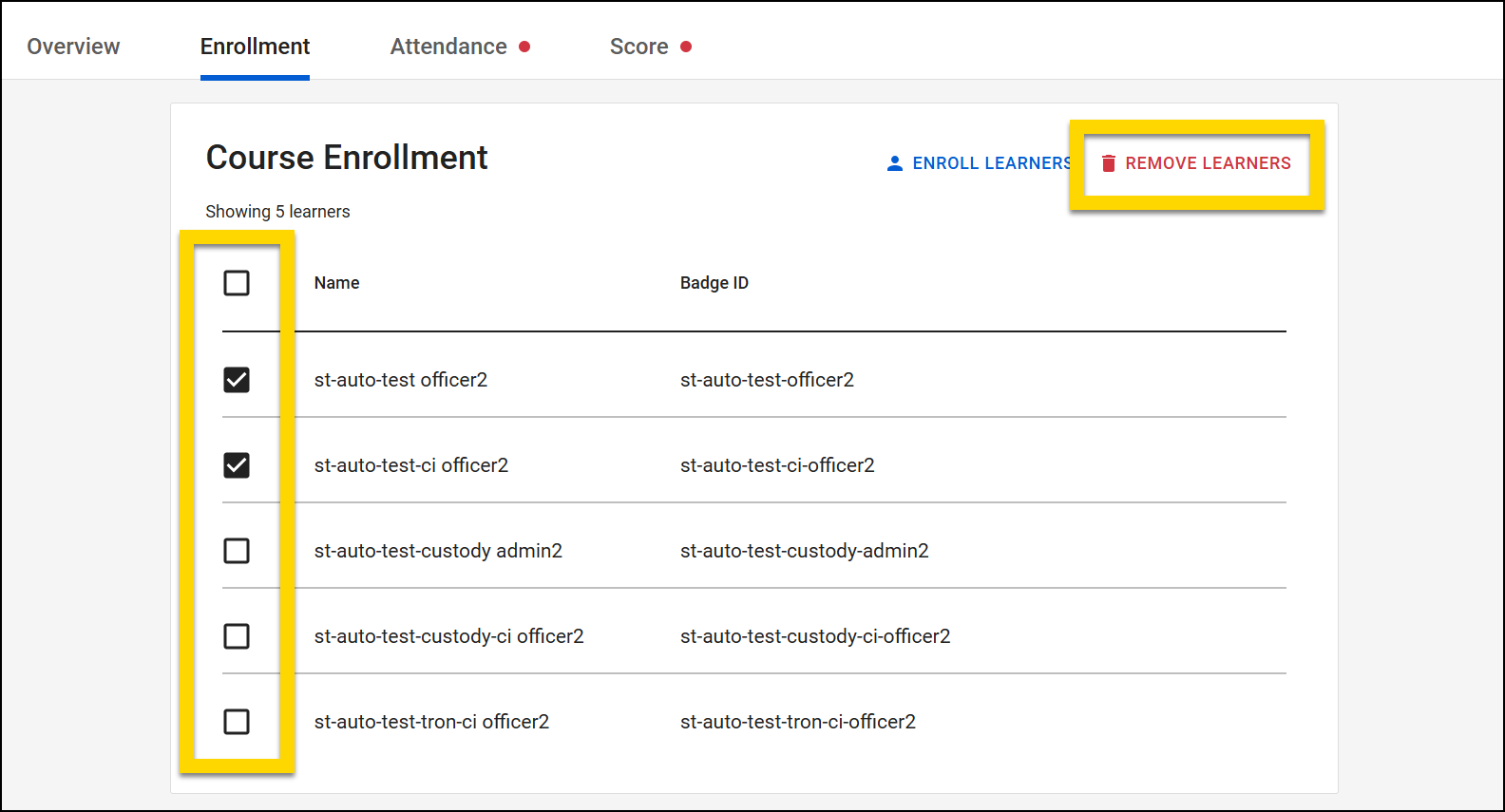Uncheck the st-auto-test officer2 checkbox

(x=237, y=380)
